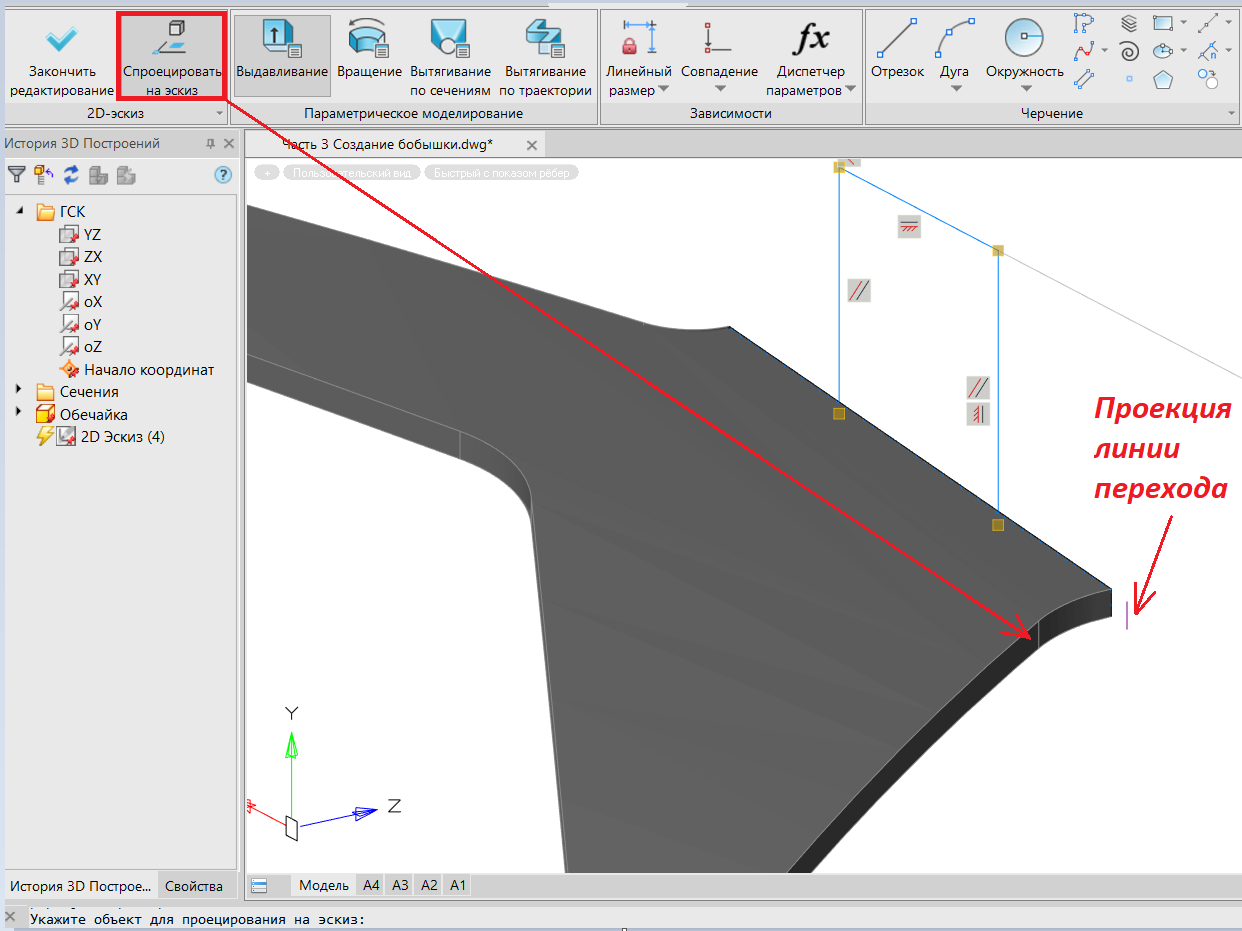The height and width of the screenshot is (931, 1242).
Task: Pick the spiral drawing tool icon
Action: pyautogui.click(x=1129, y=50)
